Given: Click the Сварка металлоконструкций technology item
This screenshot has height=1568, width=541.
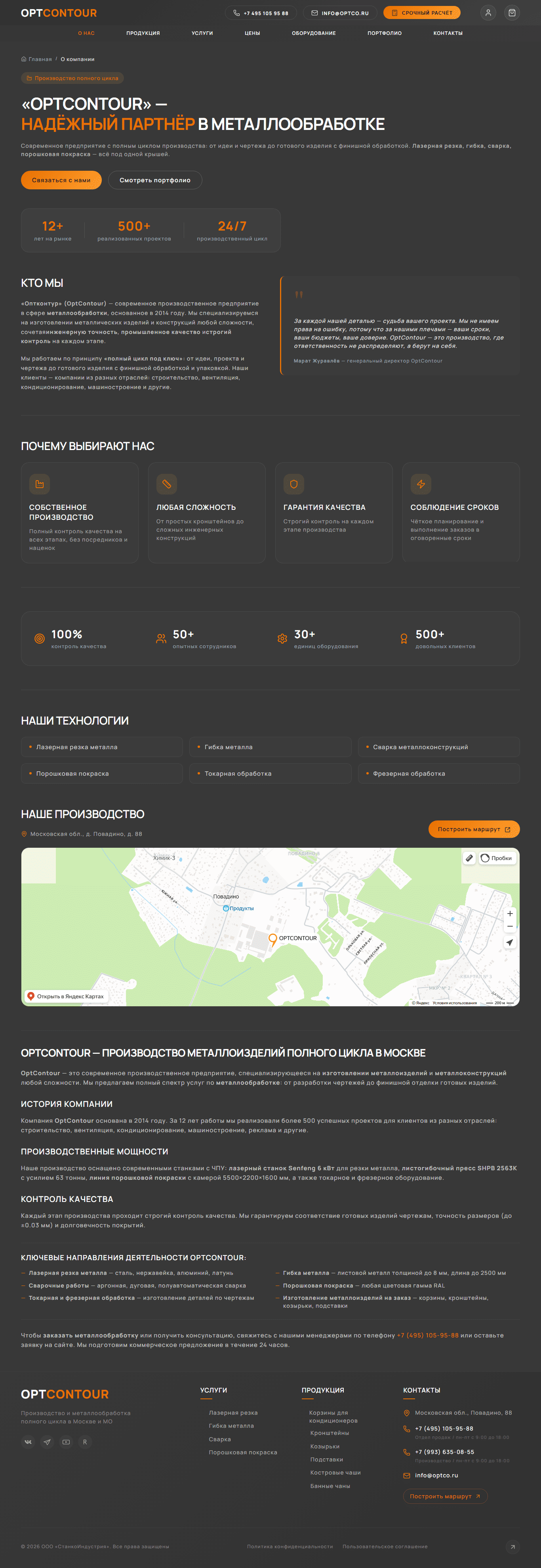Looking at the screenshot, I should click(x=439, y=747).
